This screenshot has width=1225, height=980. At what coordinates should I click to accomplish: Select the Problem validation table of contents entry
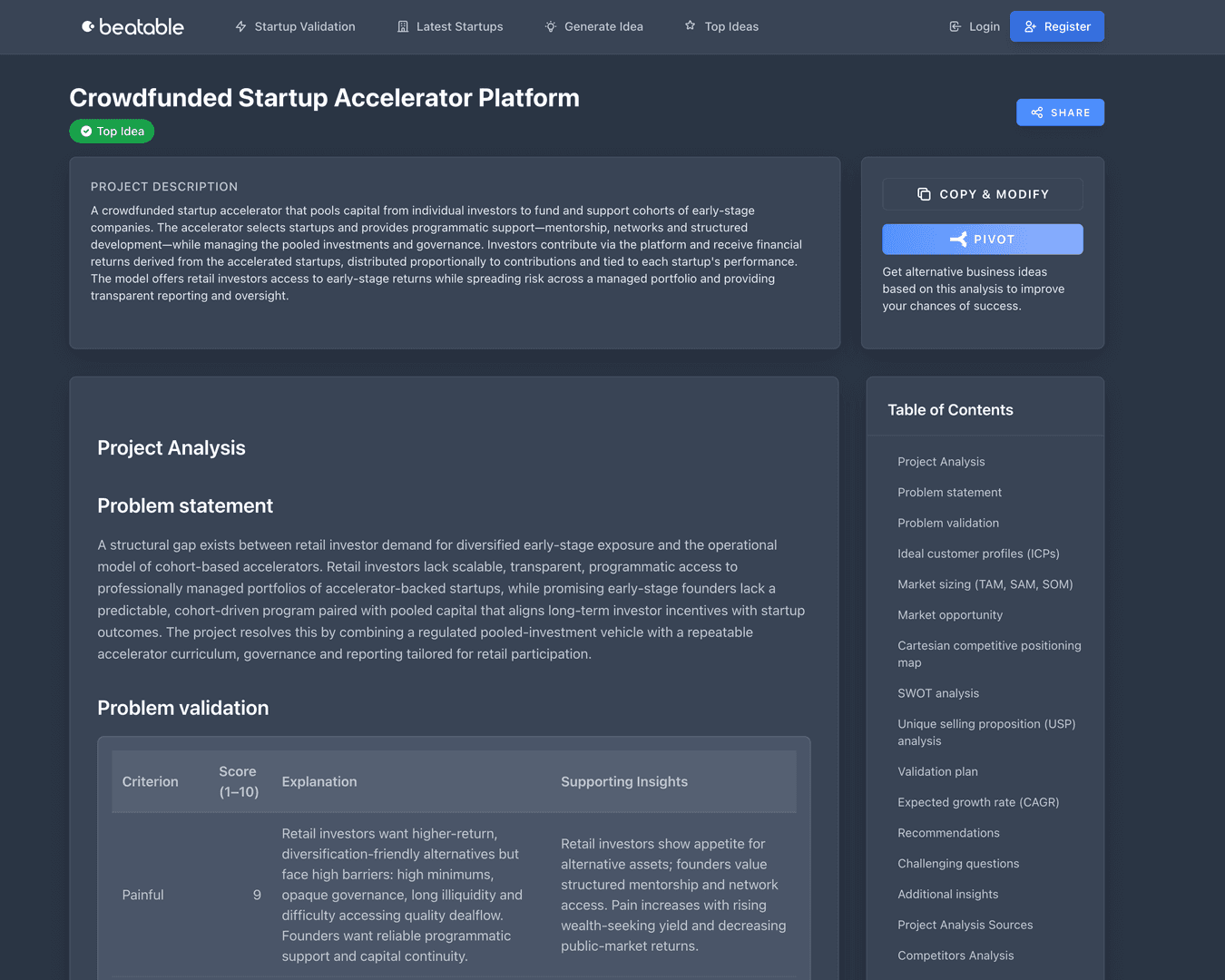point(948,523)
